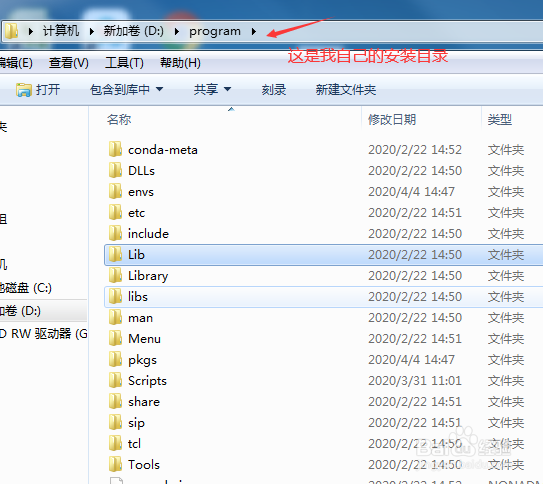Expand the arrow after 新加卷 (D:) breadcrumb
This screenshot has height=484, width=543.
pos(177,32)
